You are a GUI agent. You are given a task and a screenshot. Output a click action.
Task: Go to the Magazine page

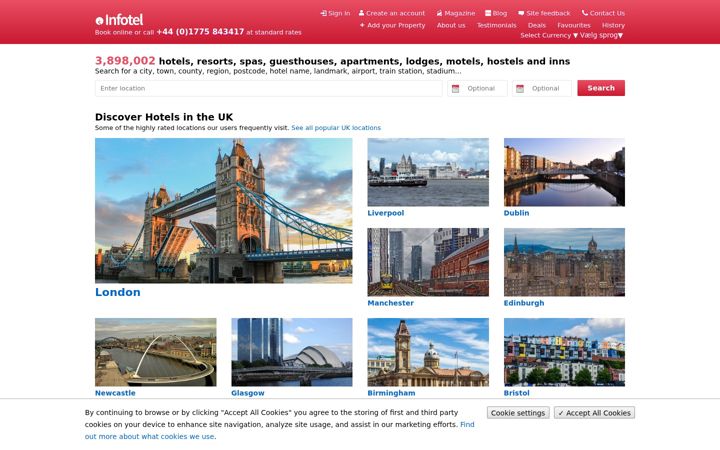pos(460,13)
